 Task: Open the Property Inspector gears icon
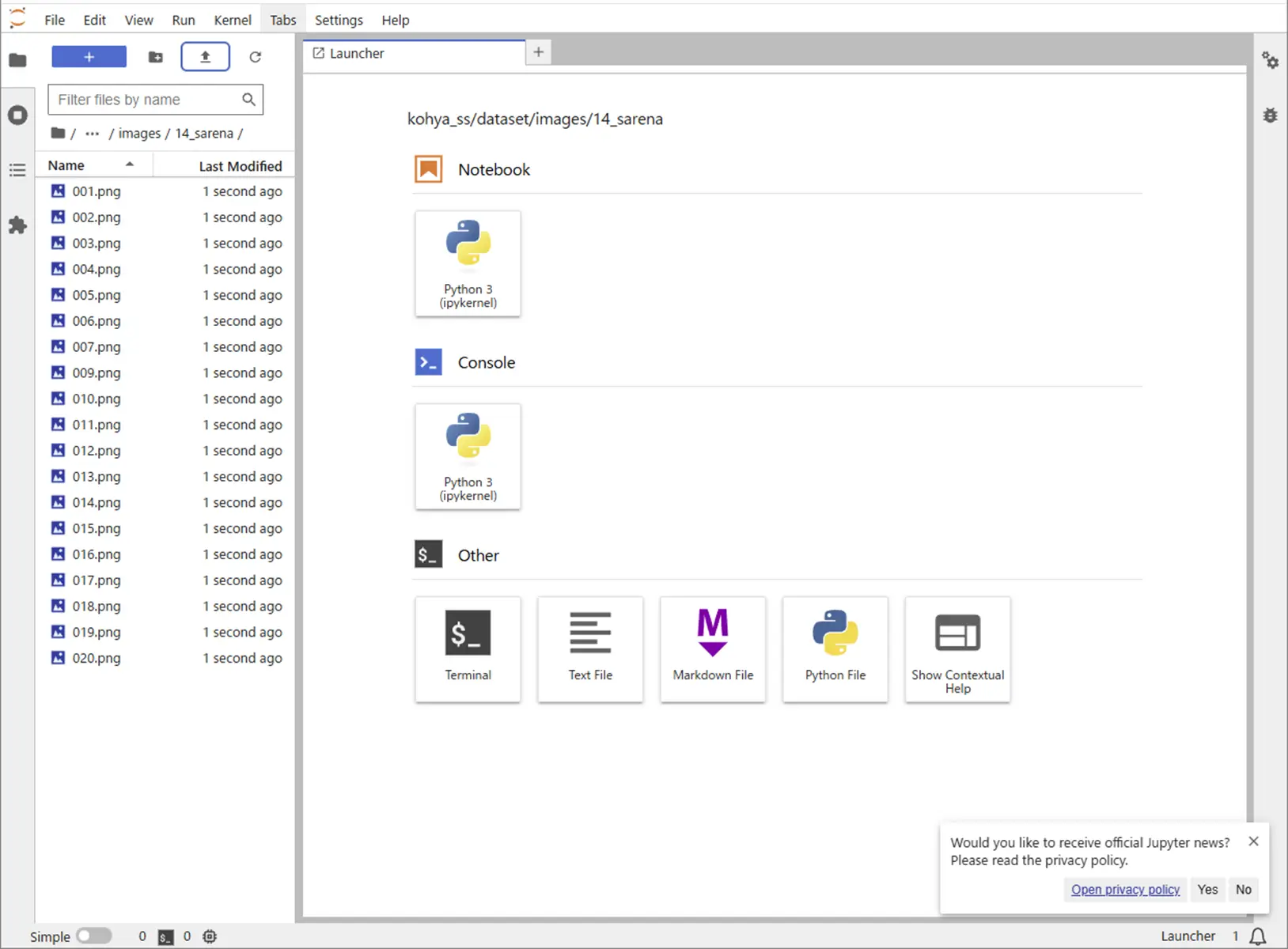point(1270,60)
